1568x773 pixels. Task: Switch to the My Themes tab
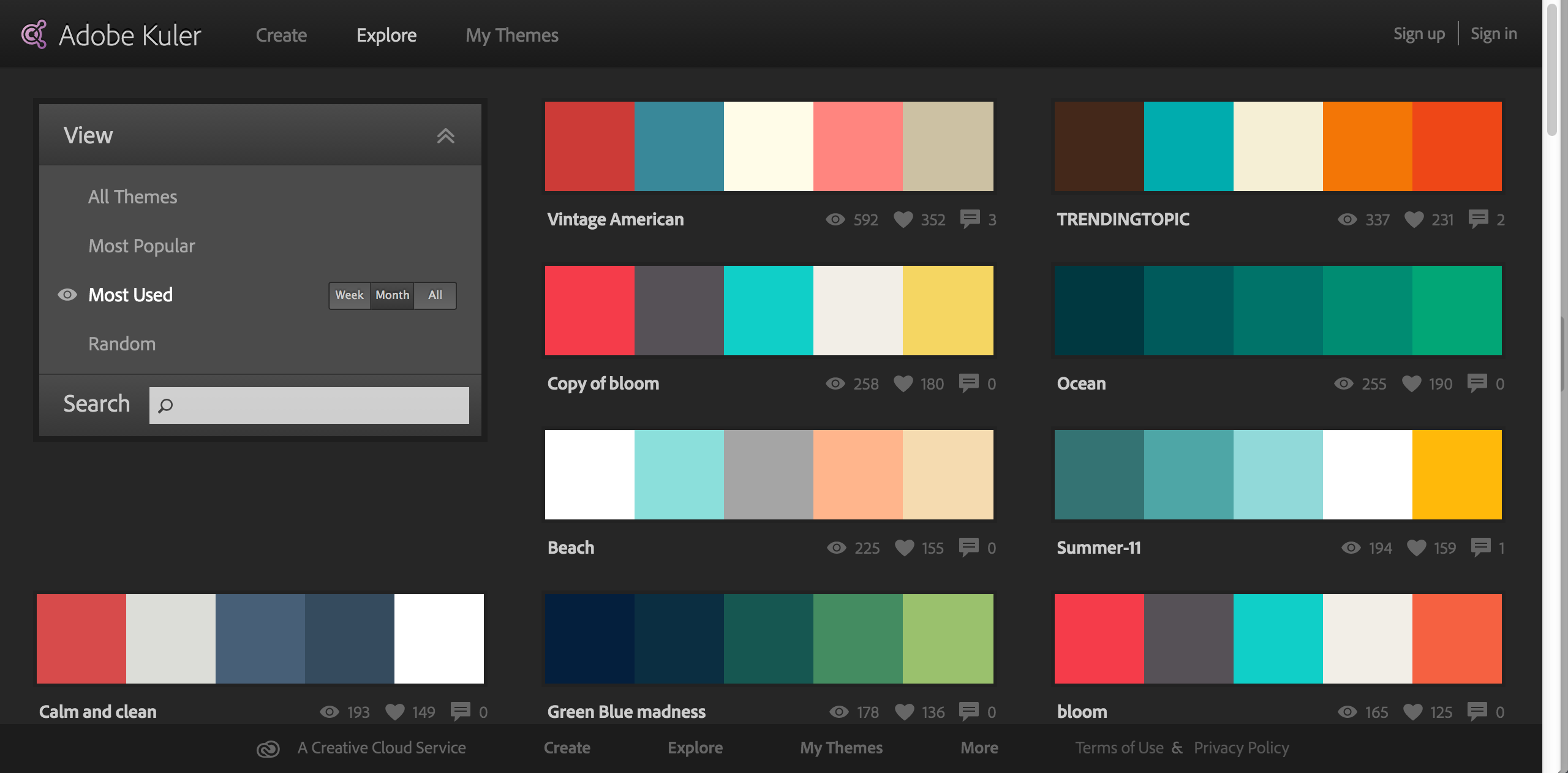(511, 32)
